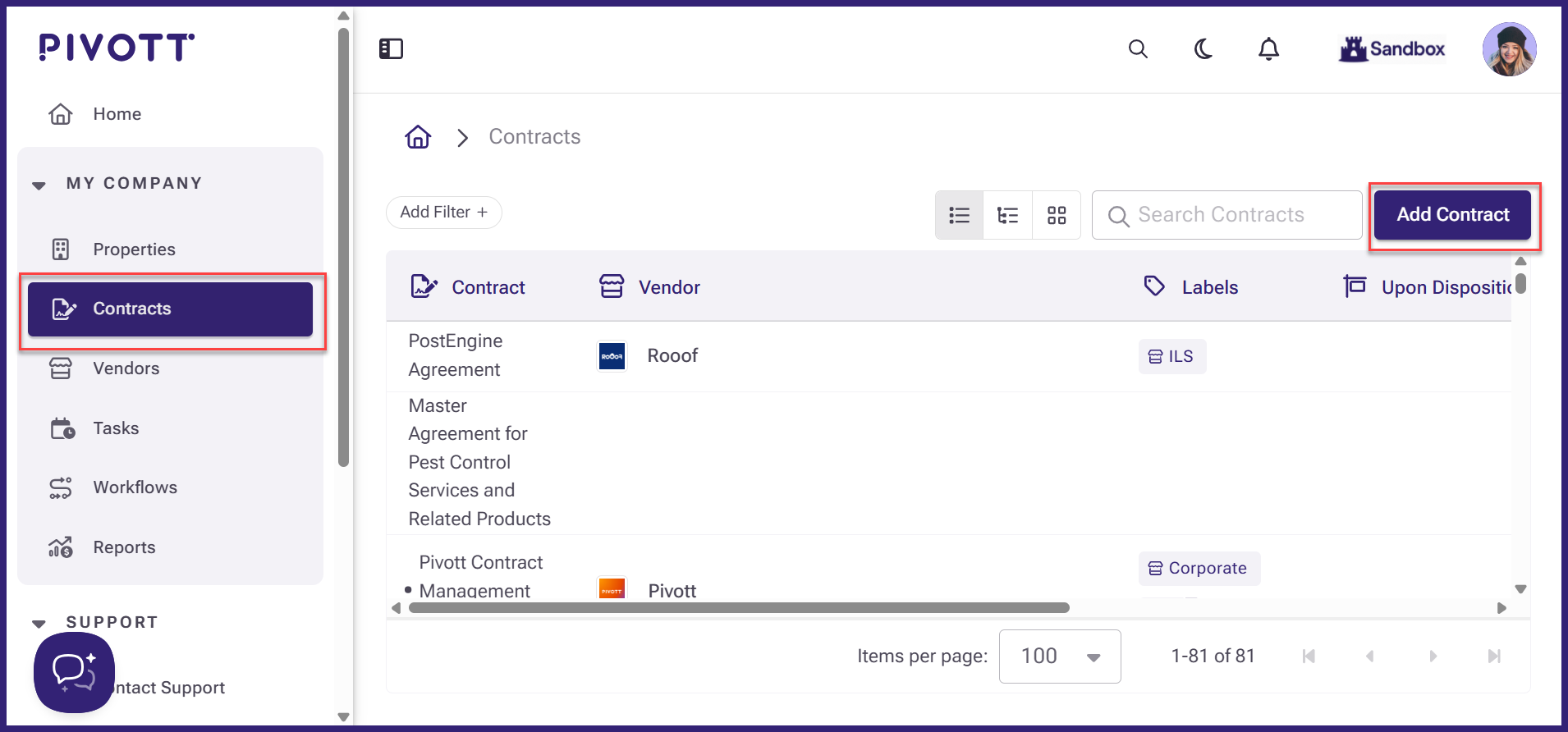The height and width of the screenshot is (732, 1568).
Task: Sort by the Contract column header
Action: (x=488, y=287)
